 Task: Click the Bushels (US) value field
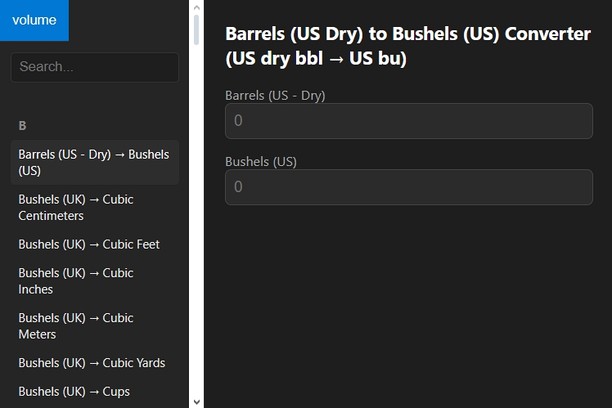[408, 187]
